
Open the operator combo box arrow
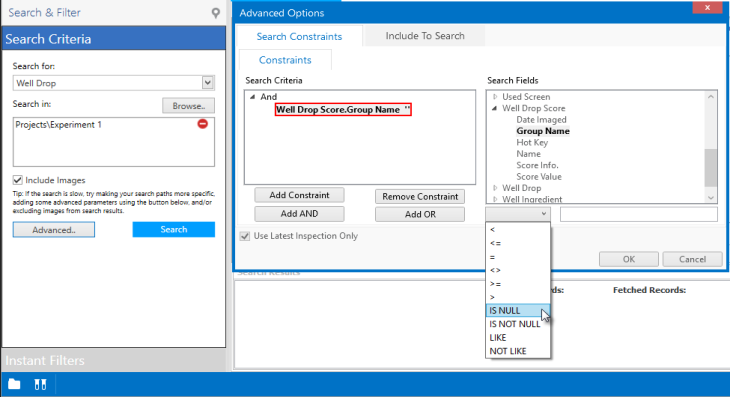(543, 214)
